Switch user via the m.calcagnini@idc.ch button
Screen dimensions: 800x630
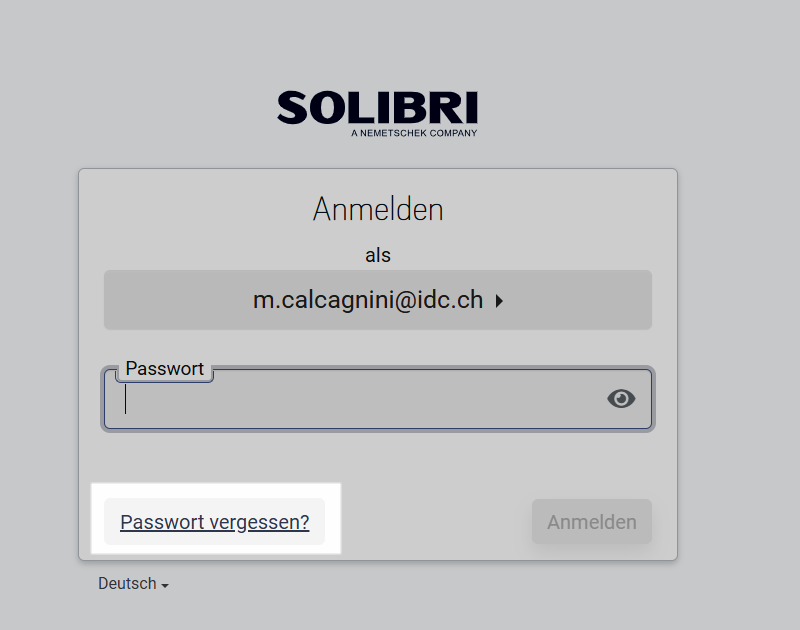[x=378, y=300]
